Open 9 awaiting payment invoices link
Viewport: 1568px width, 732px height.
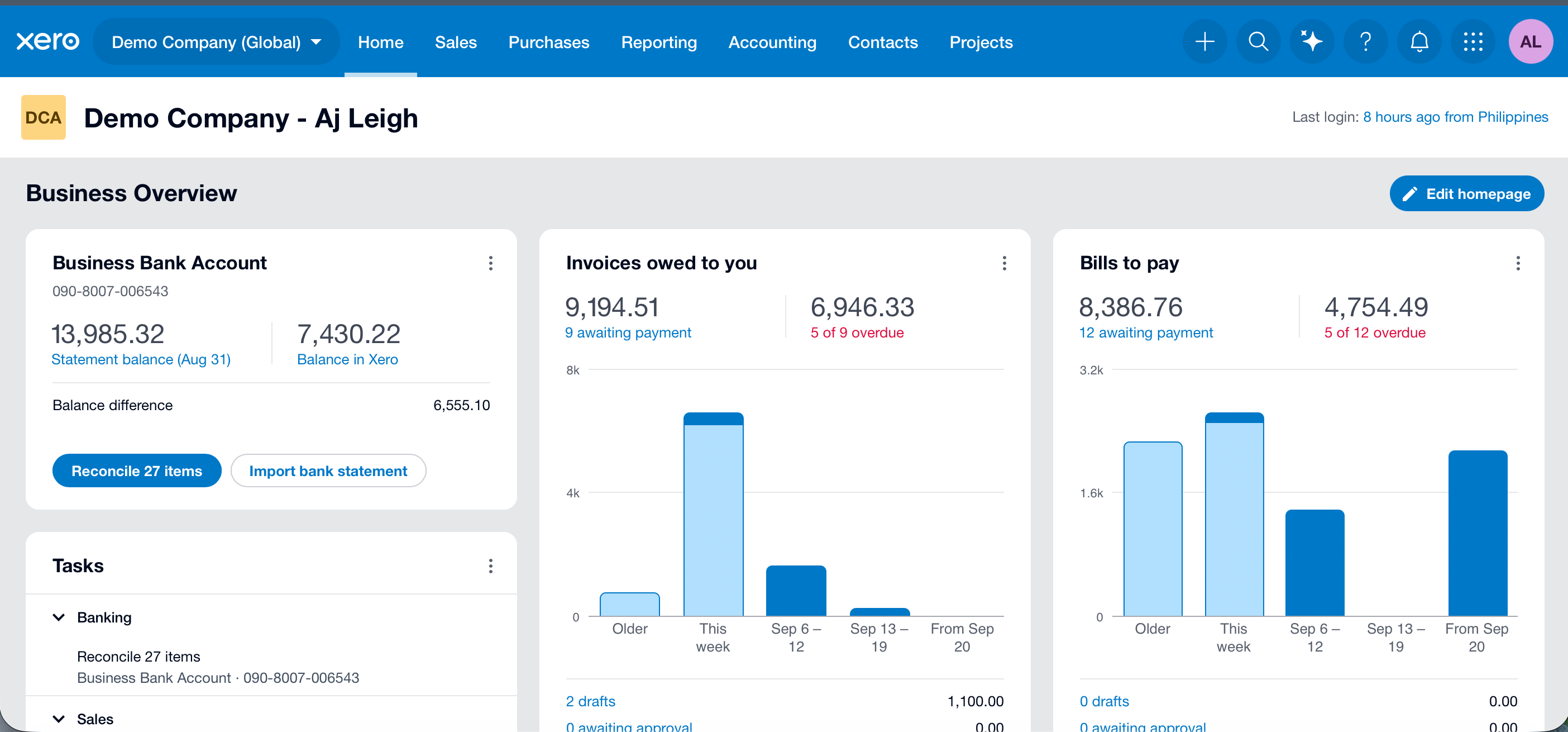(628, 332)
